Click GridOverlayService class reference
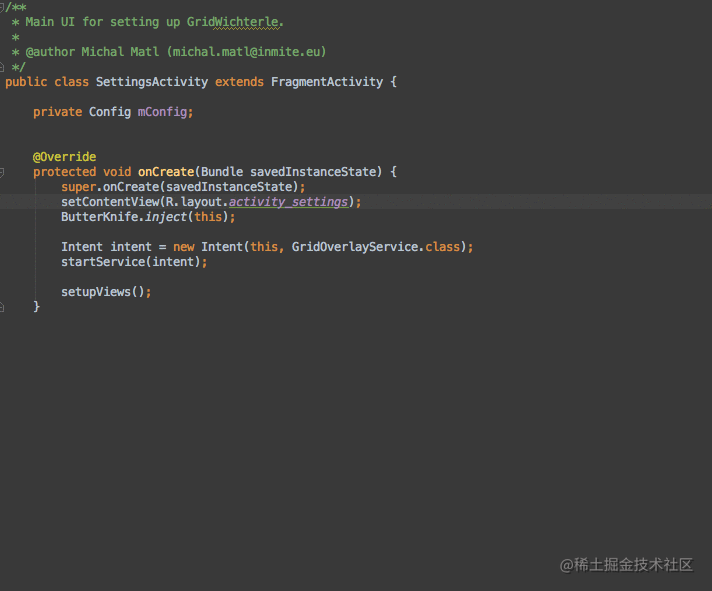Screen dimensions: 712x591 click(355, 247)
